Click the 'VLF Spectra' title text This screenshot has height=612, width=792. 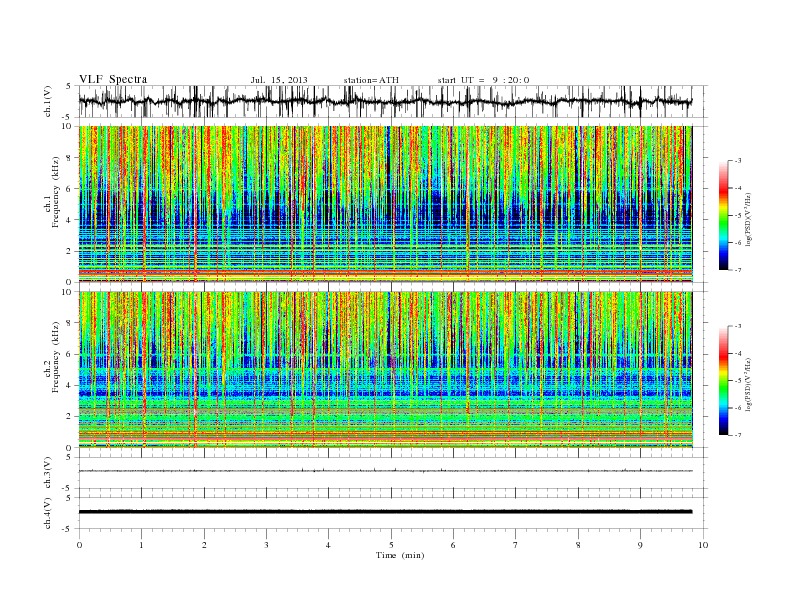coord(113,79)
